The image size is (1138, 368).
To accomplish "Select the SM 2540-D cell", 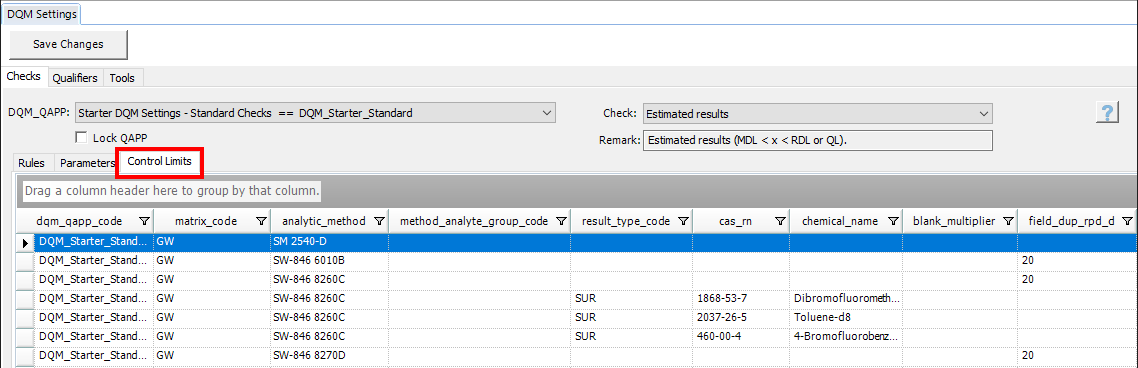I will pyautogui.click(x=329, y=242).
